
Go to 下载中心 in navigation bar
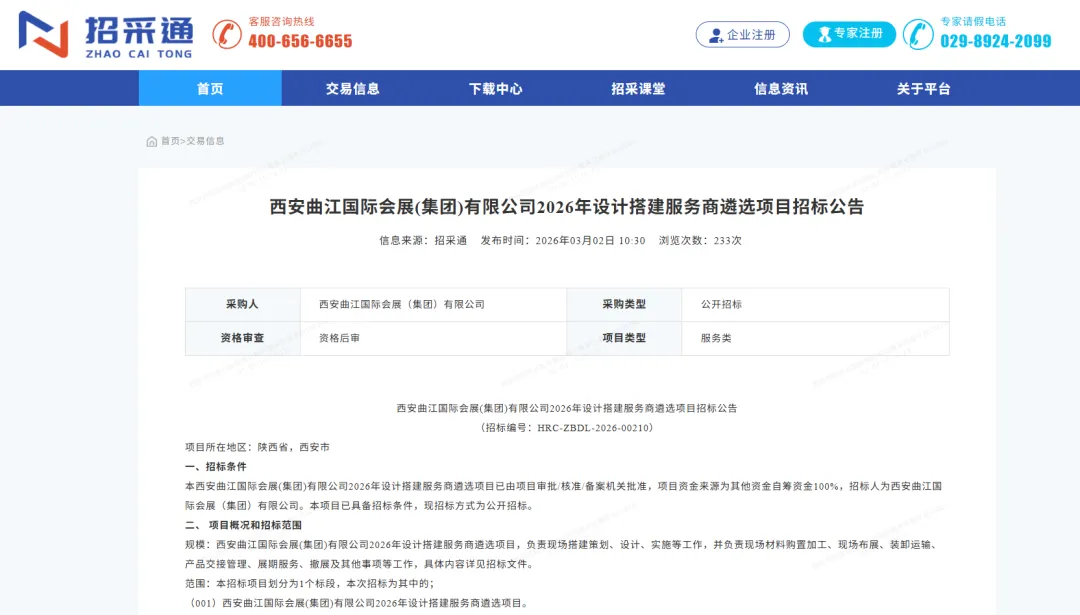(495, 88)
